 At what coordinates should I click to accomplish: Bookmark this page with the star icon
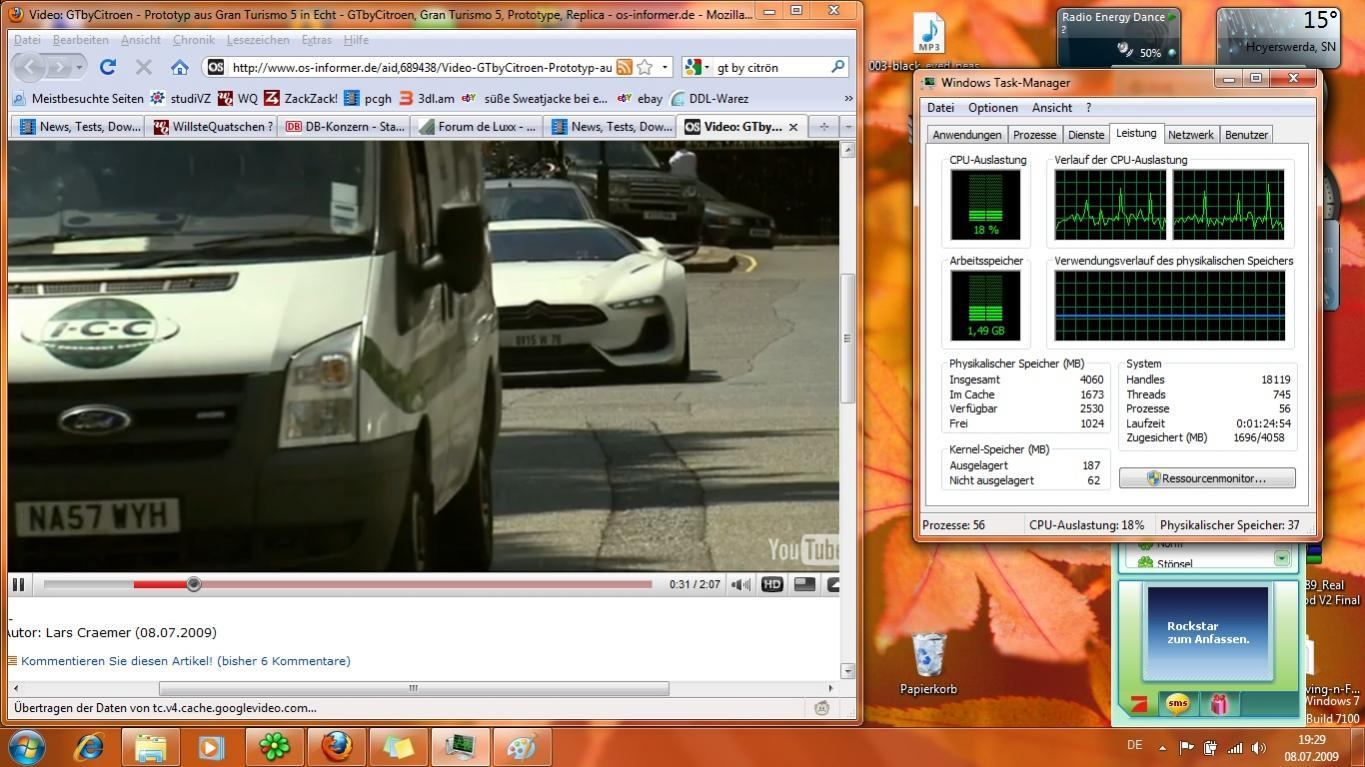(645, 67)
